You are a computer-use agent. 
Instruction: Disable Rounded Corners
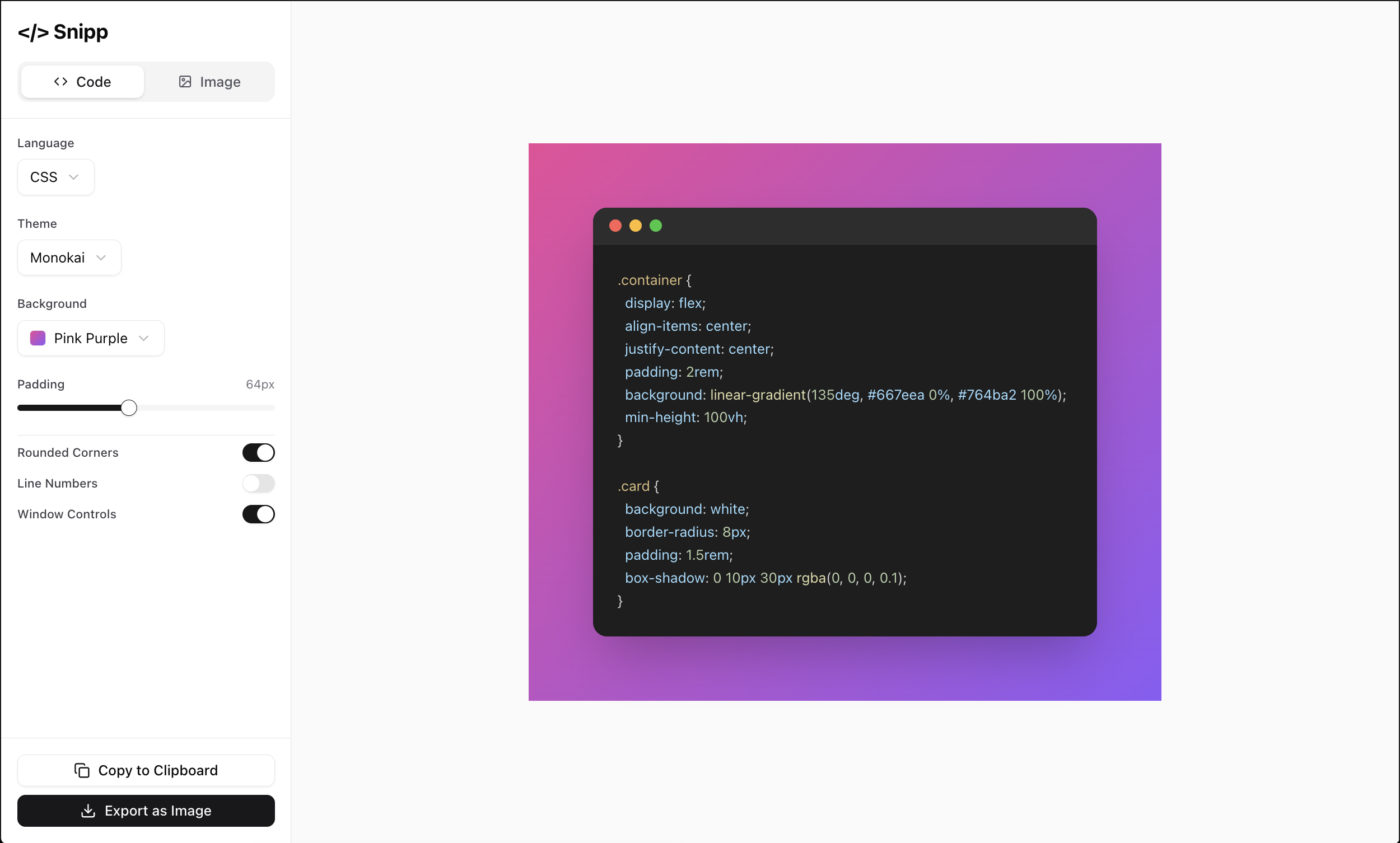coord(259,452)
